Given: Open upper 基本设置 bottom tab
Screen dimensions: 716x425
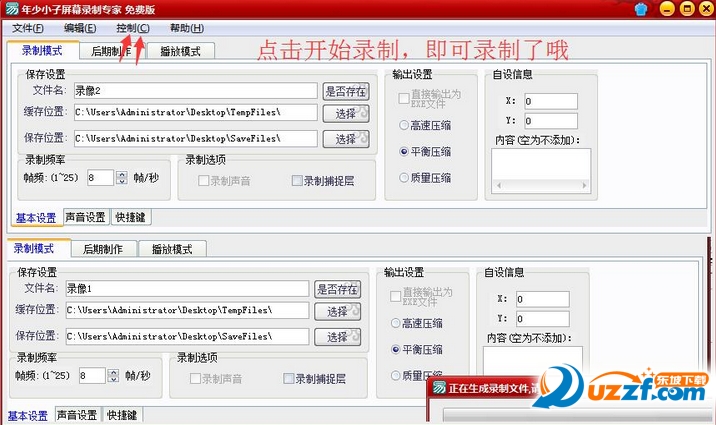Looking at the screenshot, I should click(x=37, y=218).
